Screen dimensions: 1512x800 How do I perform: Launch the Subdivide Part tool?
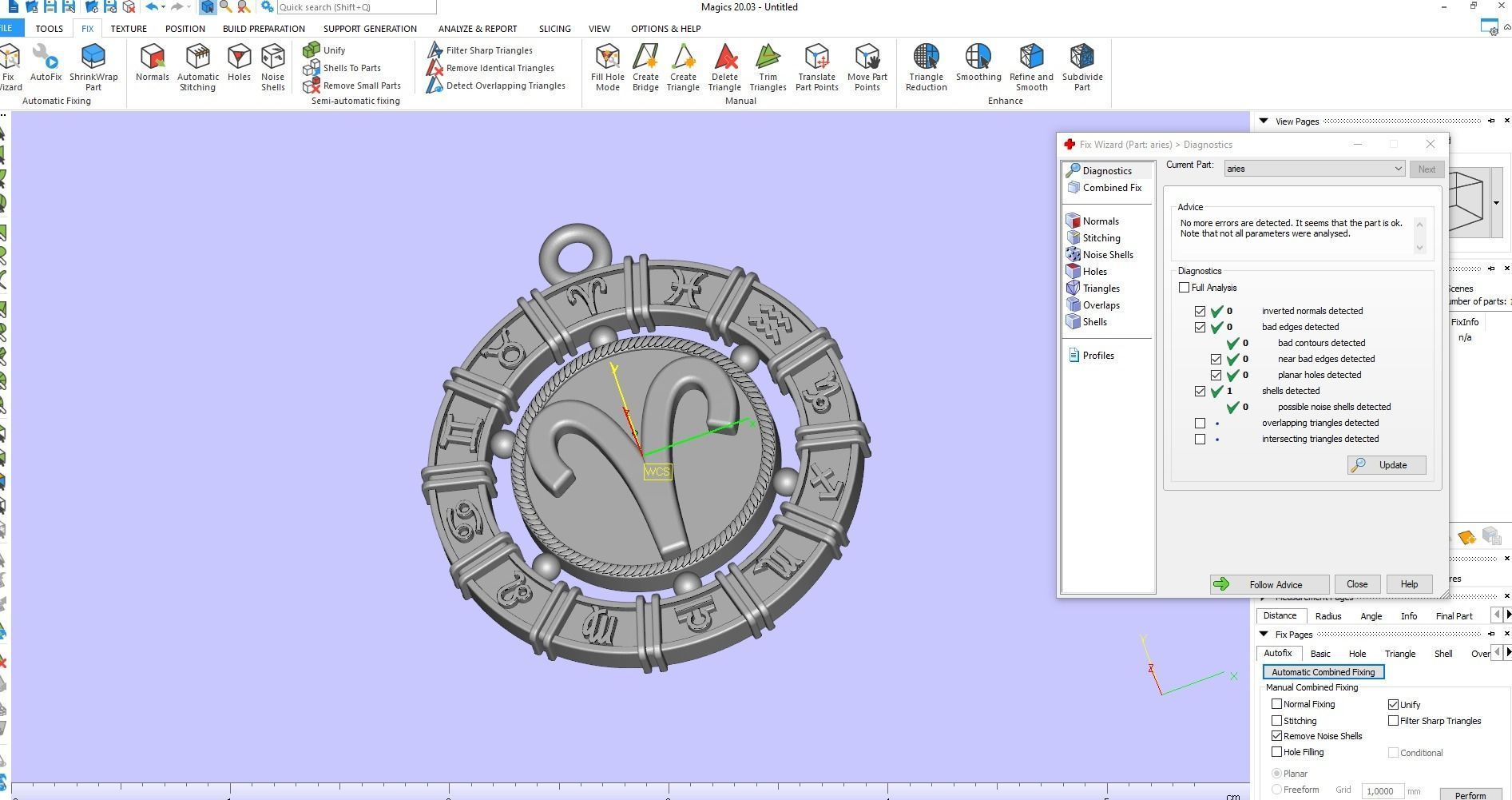tap(1081, 67)
